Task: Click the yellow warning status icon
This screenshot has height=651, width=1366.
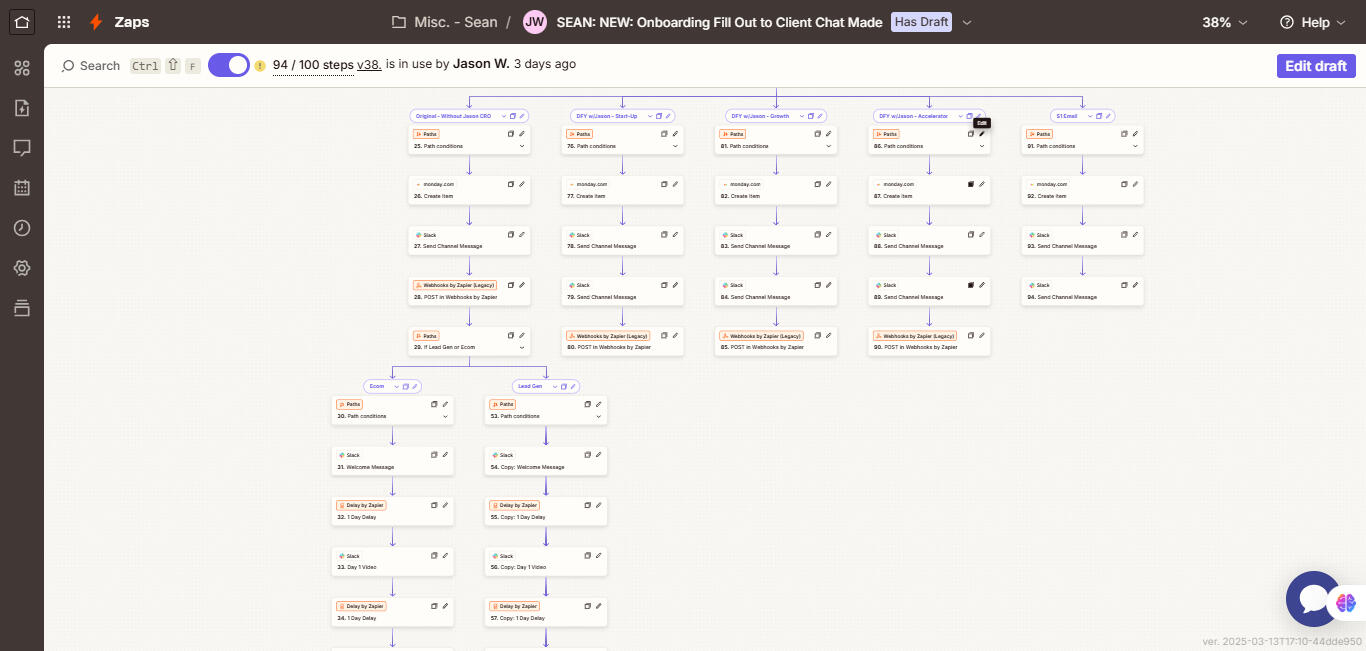Action: pos(260,66)
